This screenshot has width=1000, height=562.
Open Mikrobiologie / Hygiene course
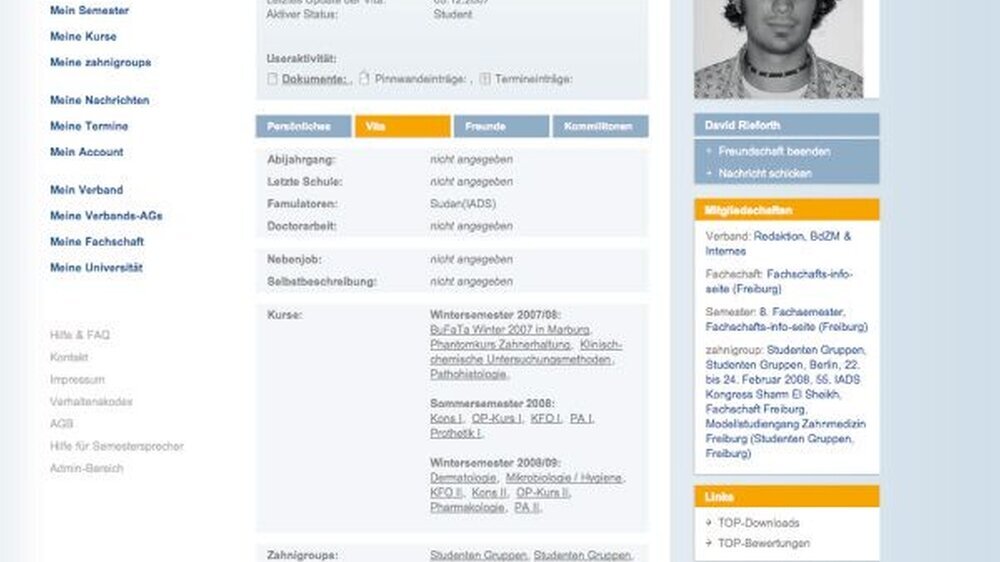click(564, 478)
